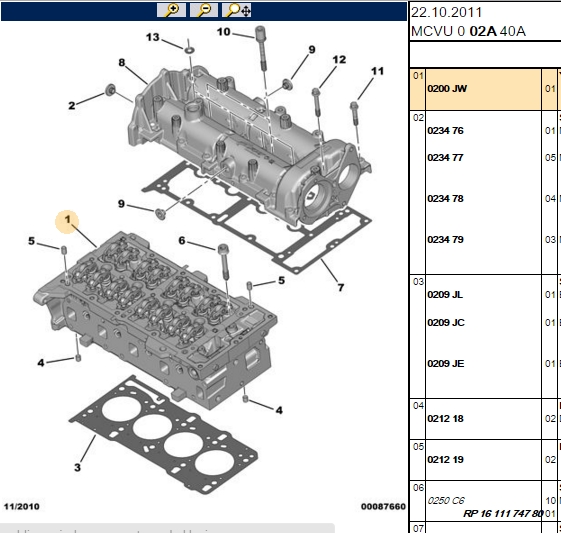Screen dimensions: 561x533
Task: Select callout number 12 on diagram
Action: 339,59
